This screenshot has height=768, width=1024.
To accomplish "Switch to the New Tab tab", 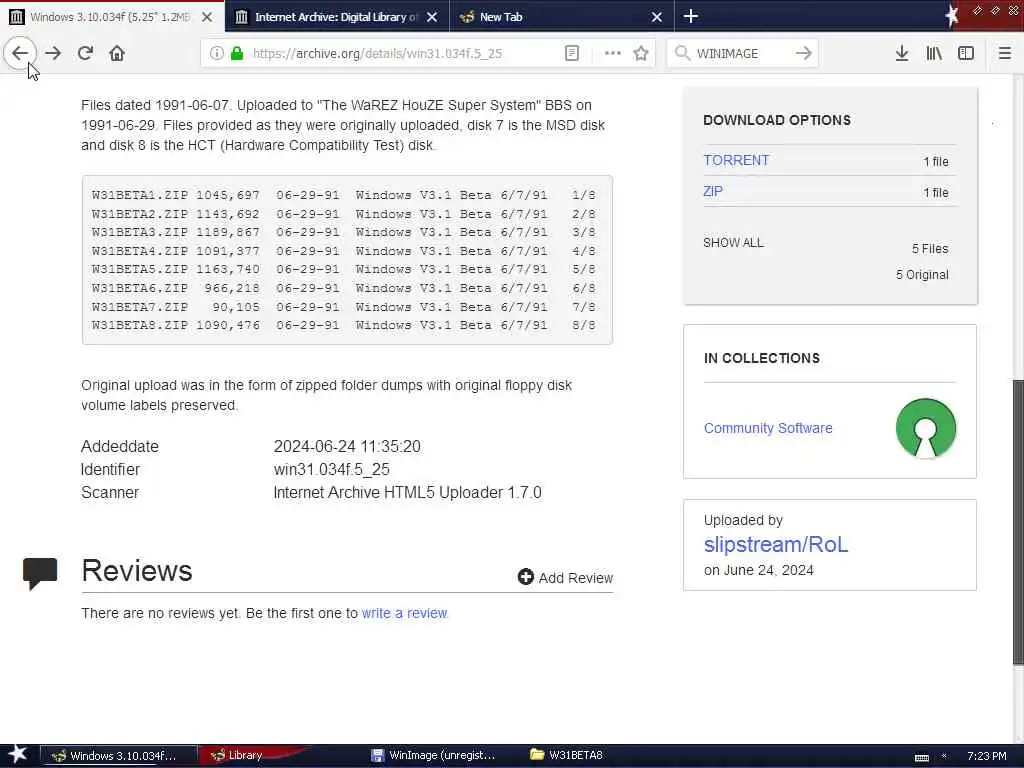I will tap(562, 17).
